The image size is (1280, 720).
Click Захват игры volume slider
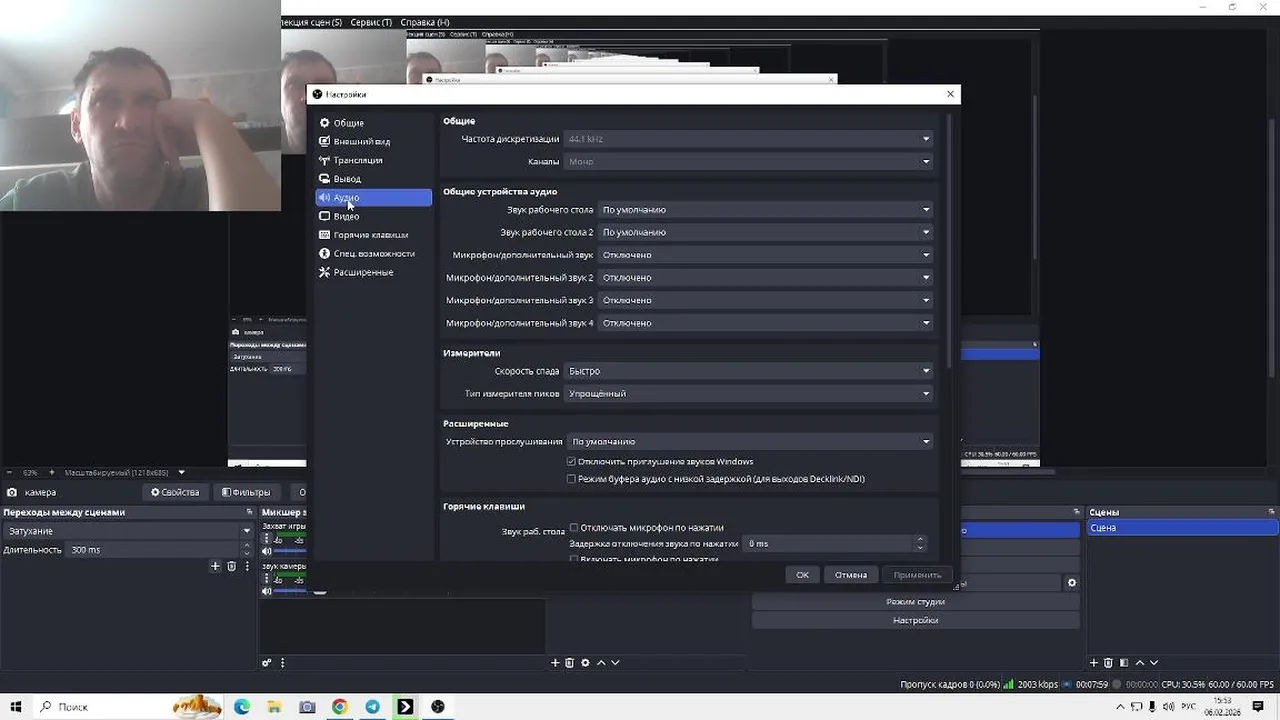coord(290,551)
